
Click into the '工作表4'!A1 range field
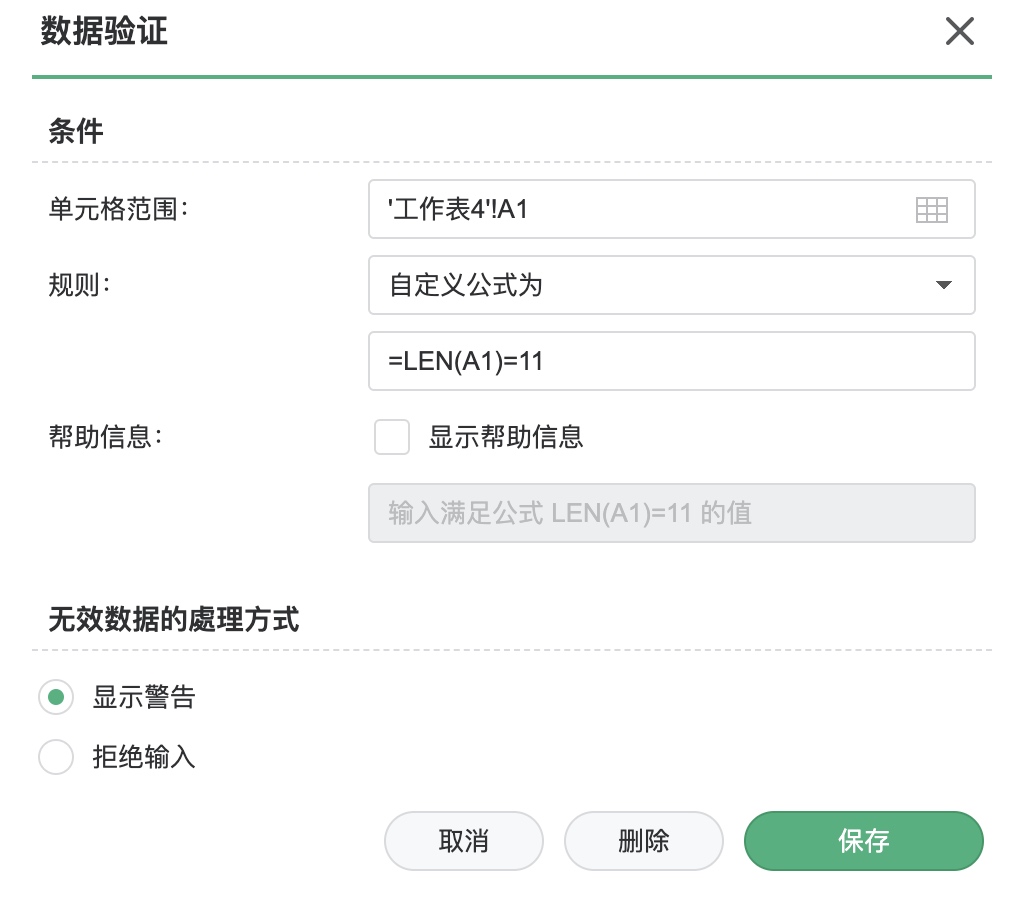671,209
